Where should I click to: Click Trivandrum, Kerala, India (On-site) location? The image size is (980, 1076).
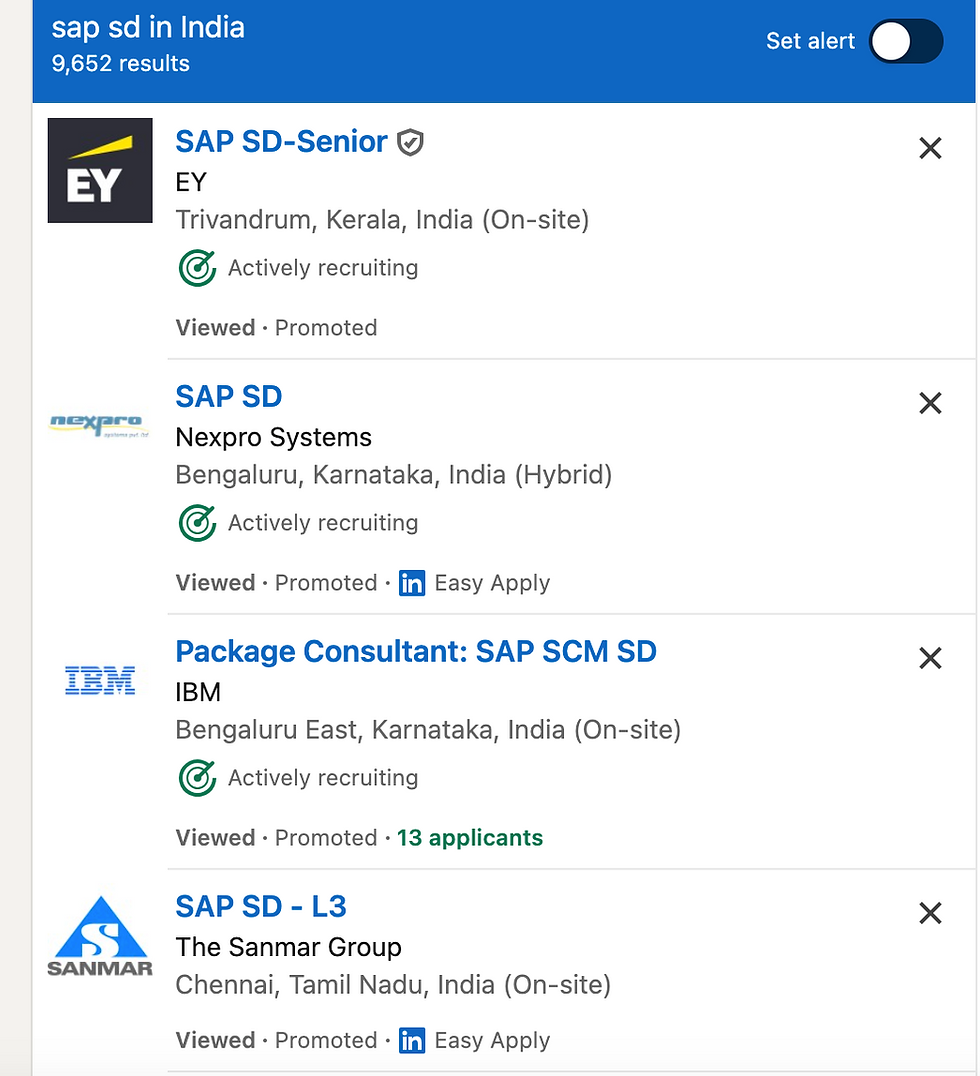coord(382,220)
